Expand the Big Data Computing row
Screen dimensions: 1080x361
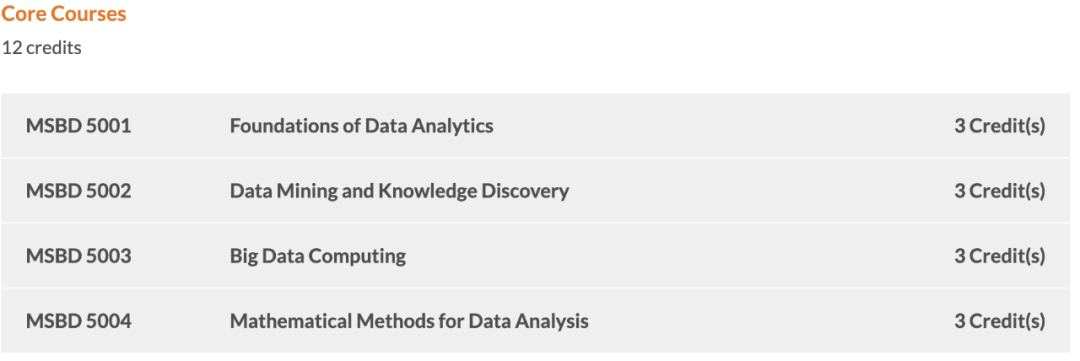point(536,256)
